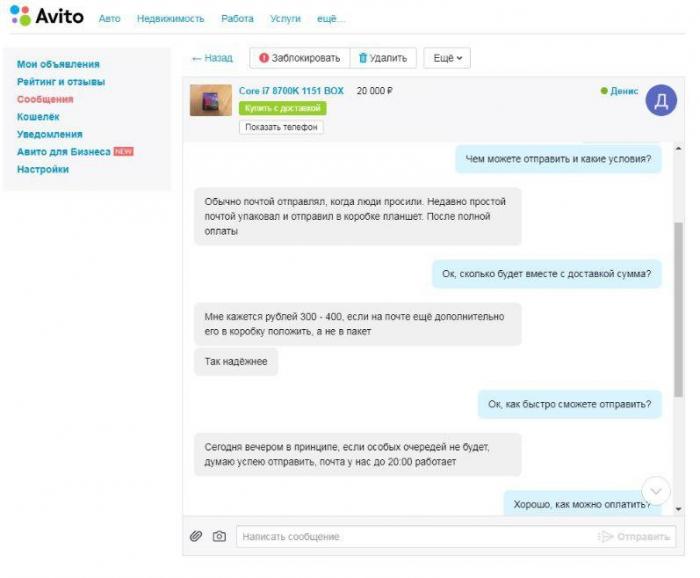Click the Написать сообщение input field
Viewport: 700px width, 578px height.
pos(415,536)
